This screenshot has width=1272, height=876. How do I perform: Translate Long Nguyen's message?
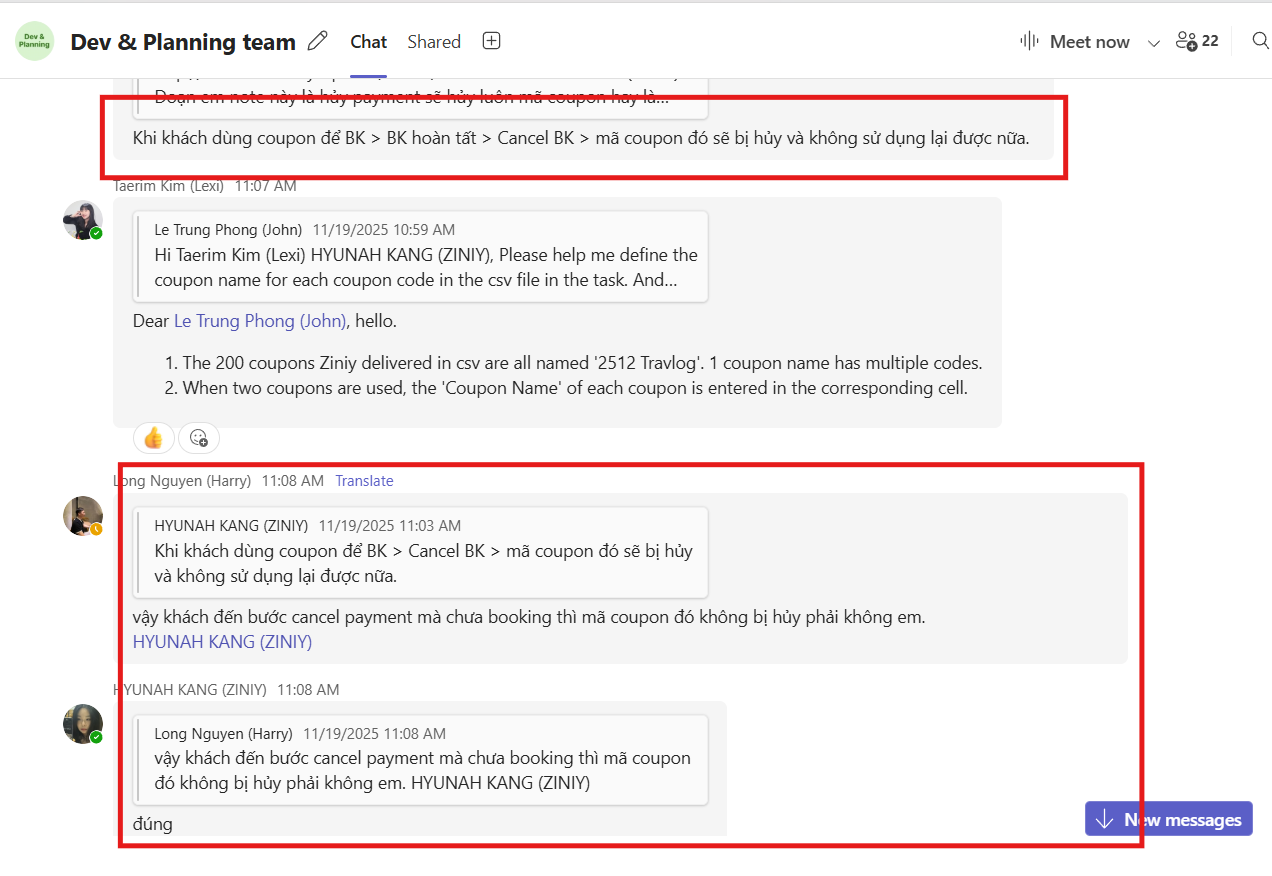click(x=364, y=481)
